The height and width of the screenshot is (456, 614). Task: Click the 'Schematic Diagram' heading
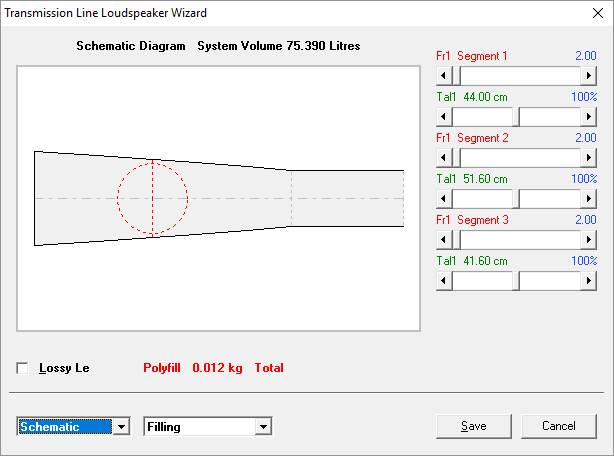[x=131, y=46]
